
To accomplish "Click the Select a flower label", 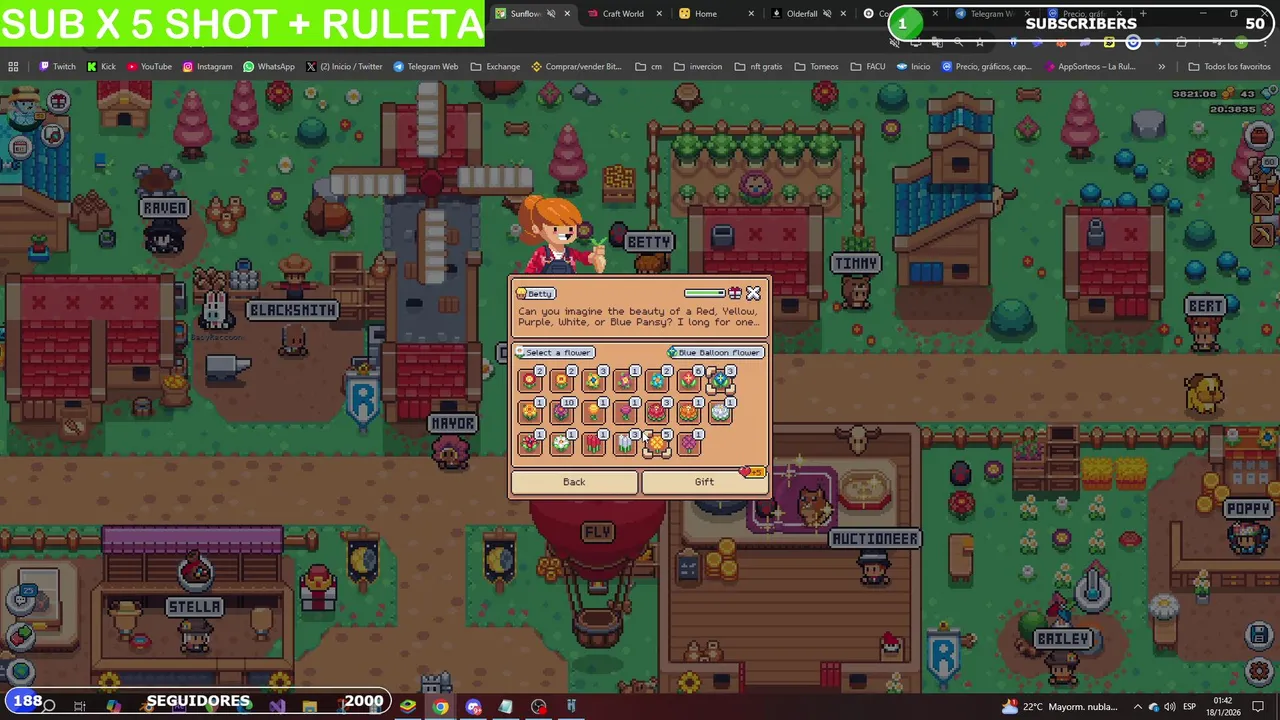I will pos(556,352).
